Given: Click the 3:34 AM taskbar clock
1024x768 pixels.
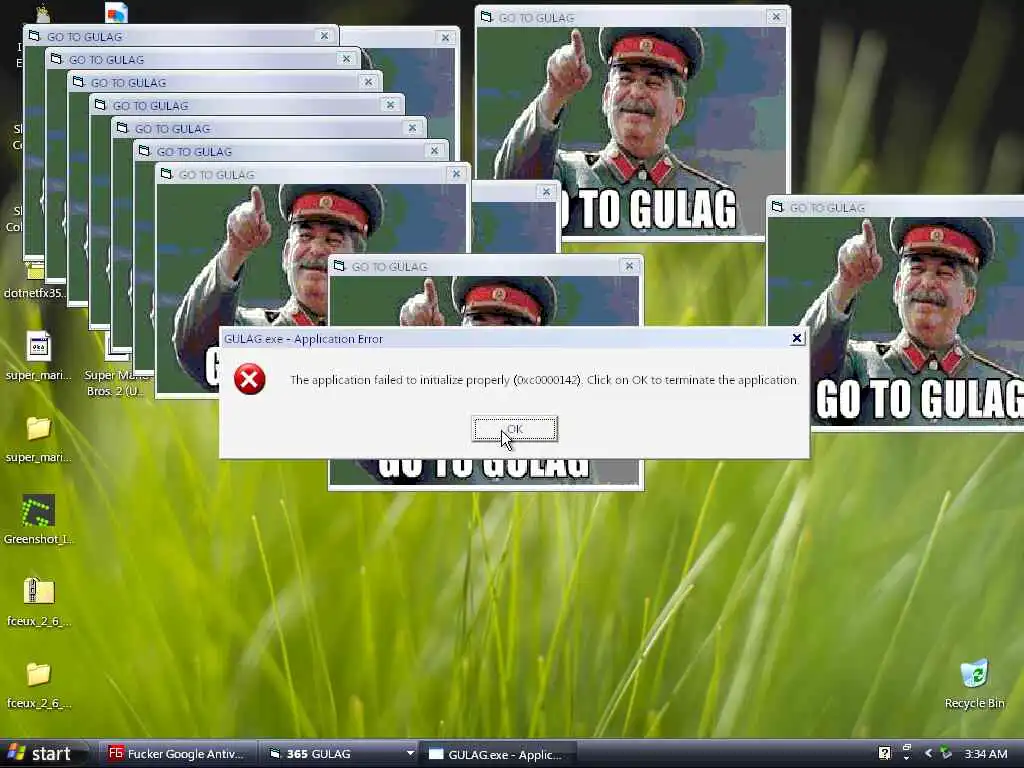Looking at the screenshot, I should pyautogui.click(x=985, y=754).
